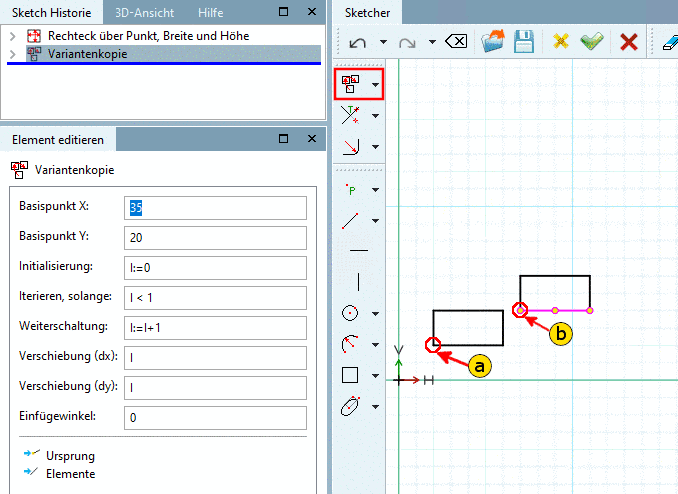This screenshot has width=678, height=494.
Task: Close the Sketch Historie panel
Action: pyautogui.click(x=312, y=12)
